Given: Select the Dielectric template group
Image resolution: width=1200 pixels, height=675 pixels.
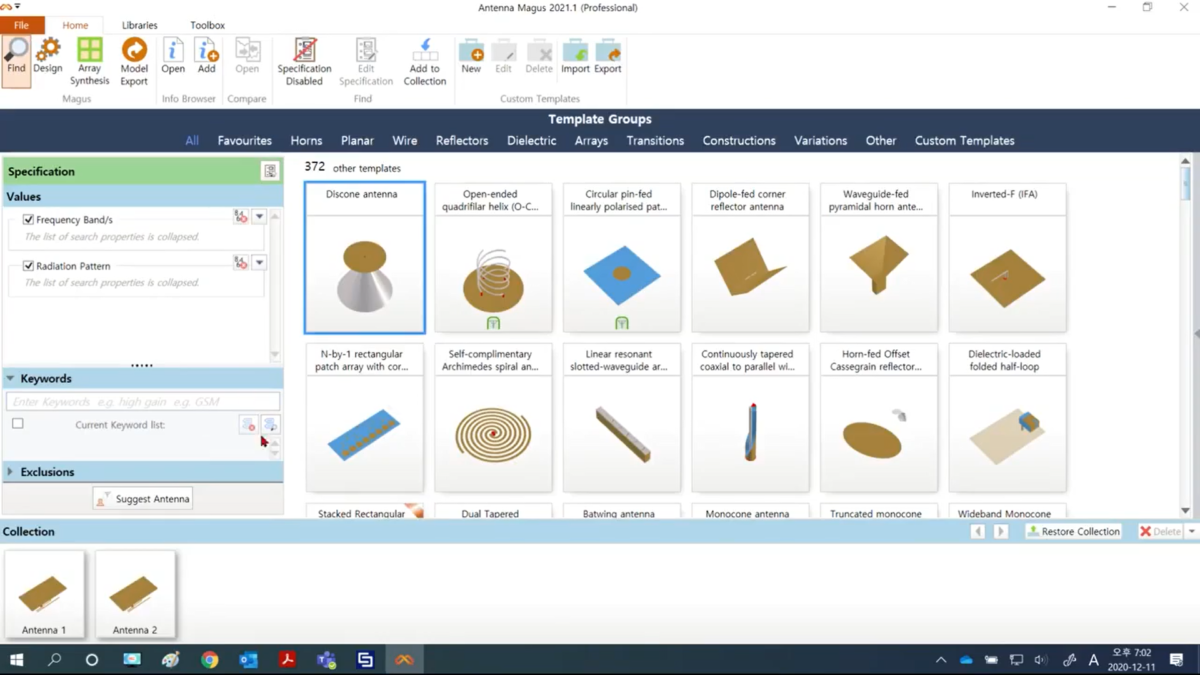Looking at the screenshot, I should tap(531, 141).
